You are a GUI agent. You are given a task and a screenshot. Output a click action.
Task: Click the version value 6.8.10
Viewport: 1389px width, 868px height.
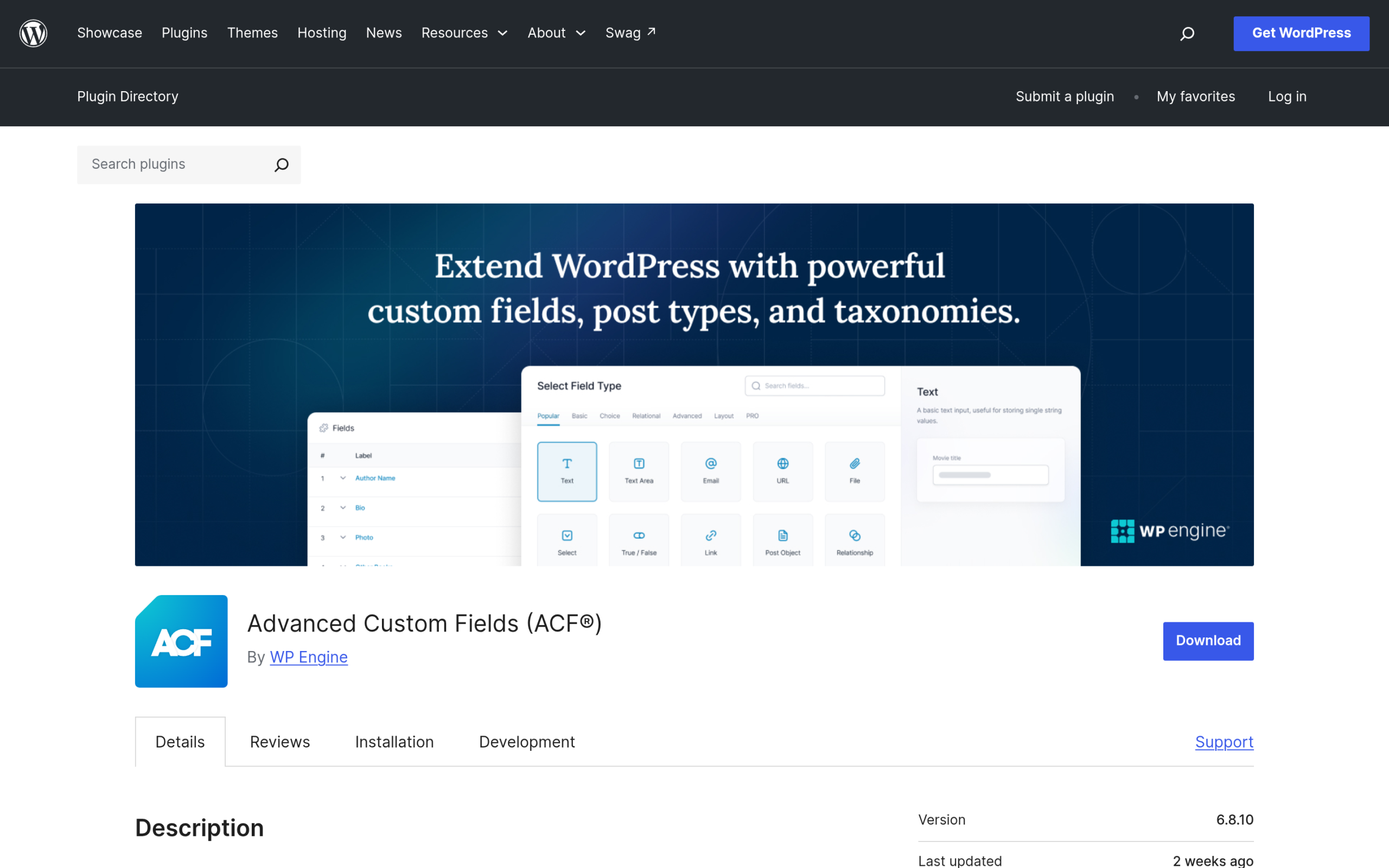[1234, 820]
